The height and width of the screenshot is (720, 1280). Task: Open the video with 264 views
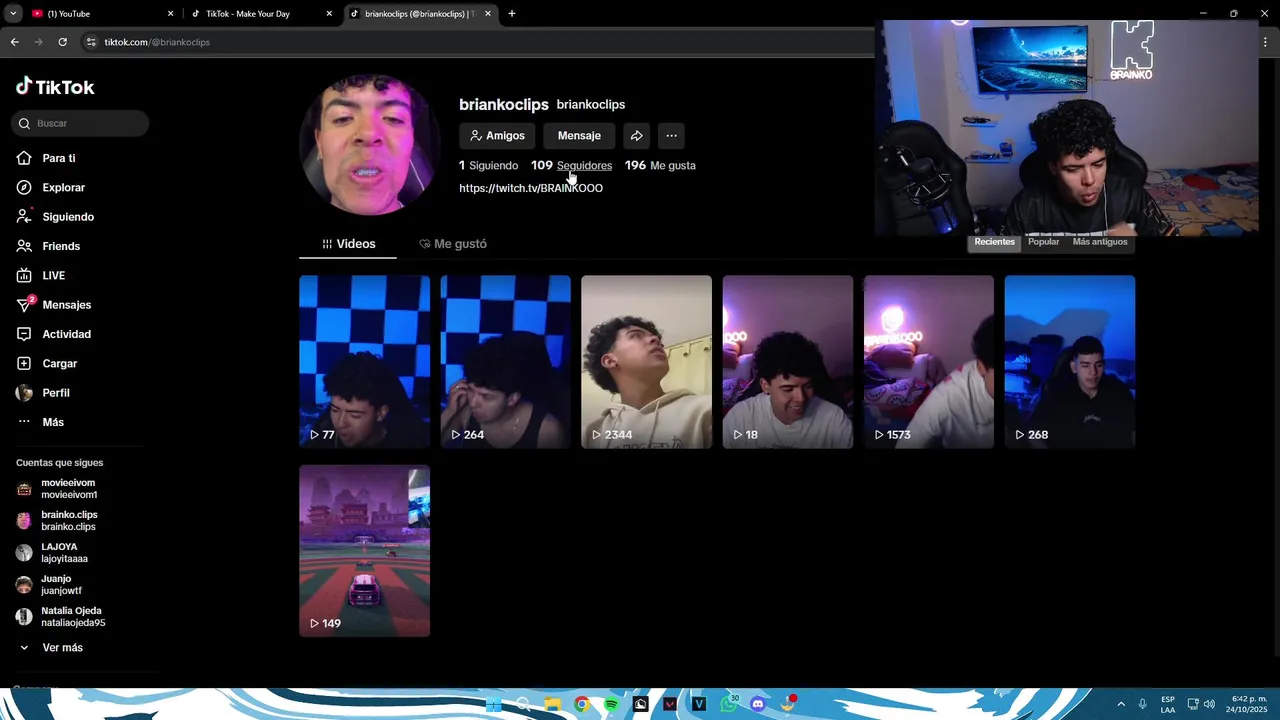pyautogui.click(x=505, y=362)
